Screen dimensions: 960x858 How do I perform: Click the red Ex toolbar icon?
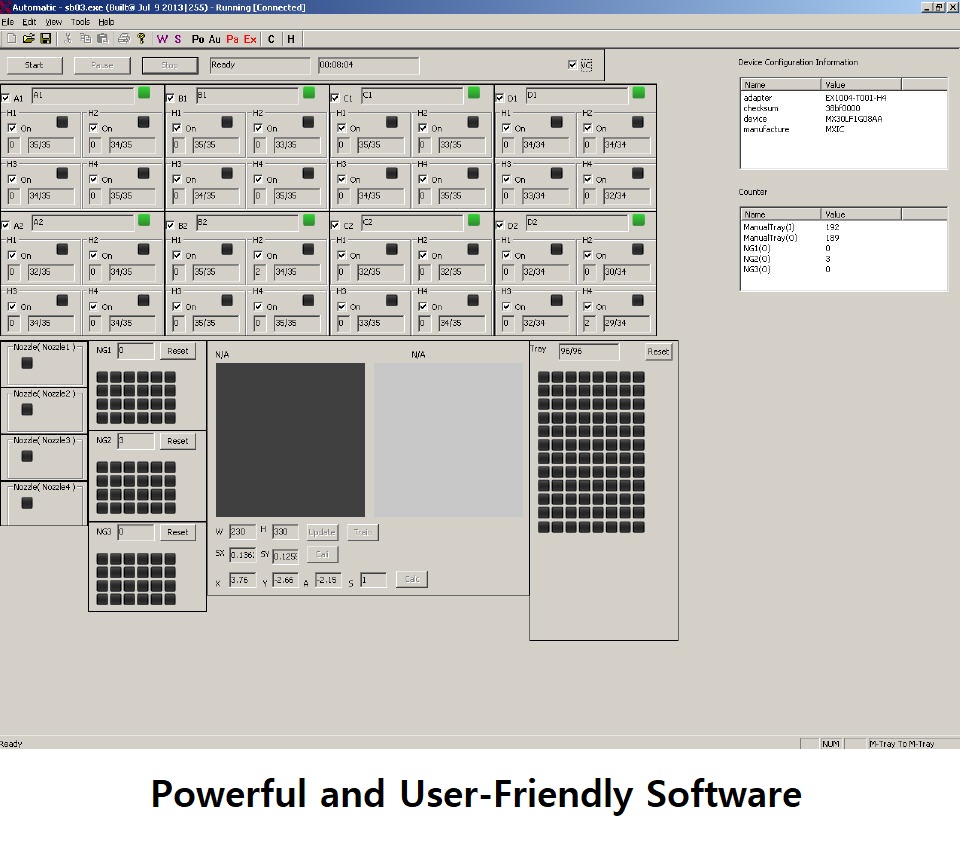(250, 39)
